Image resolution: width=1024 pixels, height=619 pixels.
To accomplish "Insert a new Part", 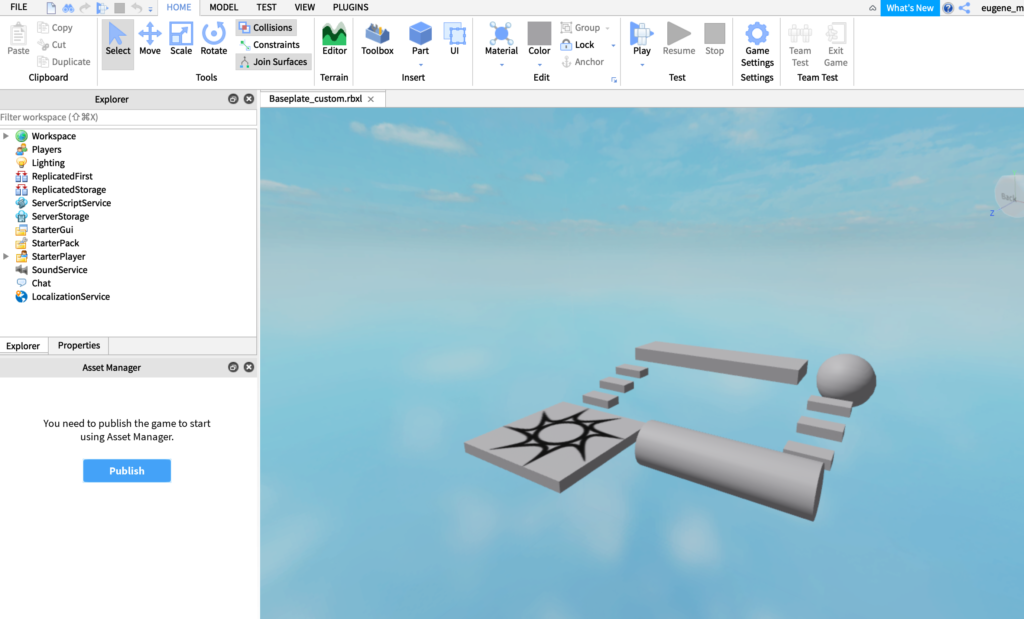I will [420, 39].
